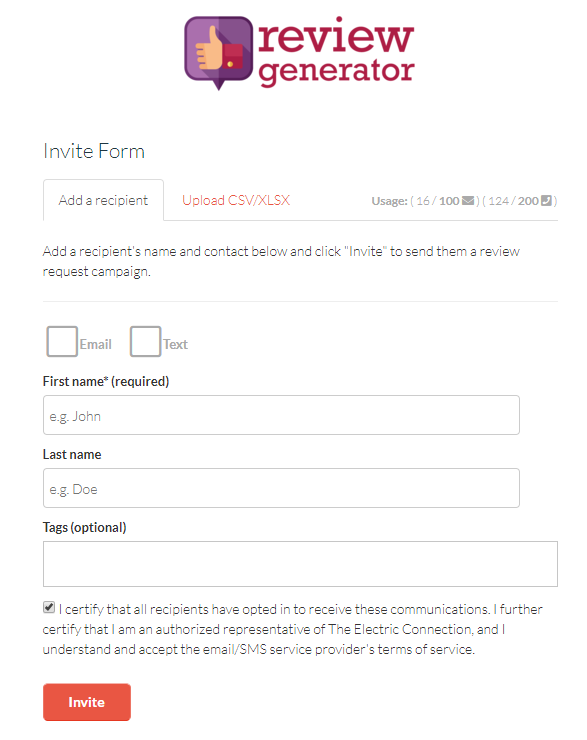Image resolution: width=587 pixels, height=740 pixels.
Task: Click the email usage count 16 / 100
Action: point(437,201)
